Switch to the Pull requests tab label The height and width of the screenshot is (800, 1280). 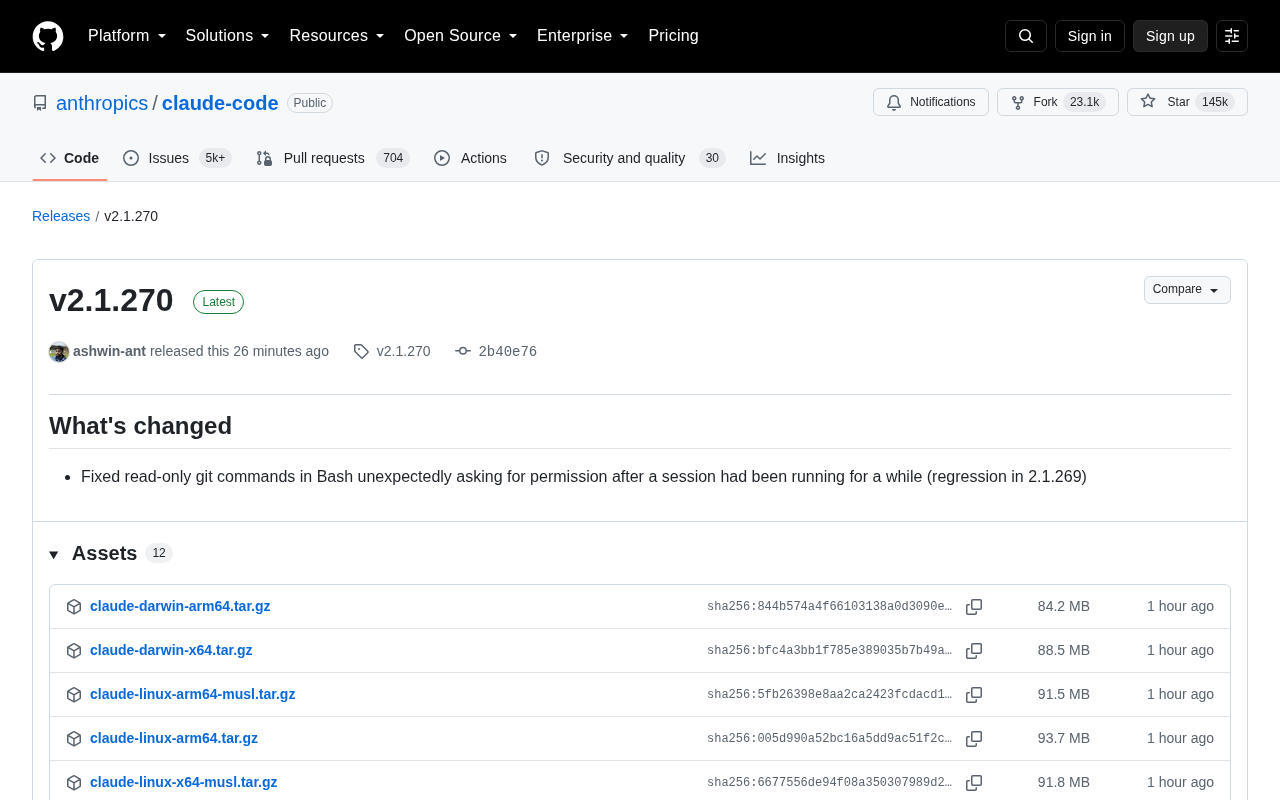coord(324,158)
